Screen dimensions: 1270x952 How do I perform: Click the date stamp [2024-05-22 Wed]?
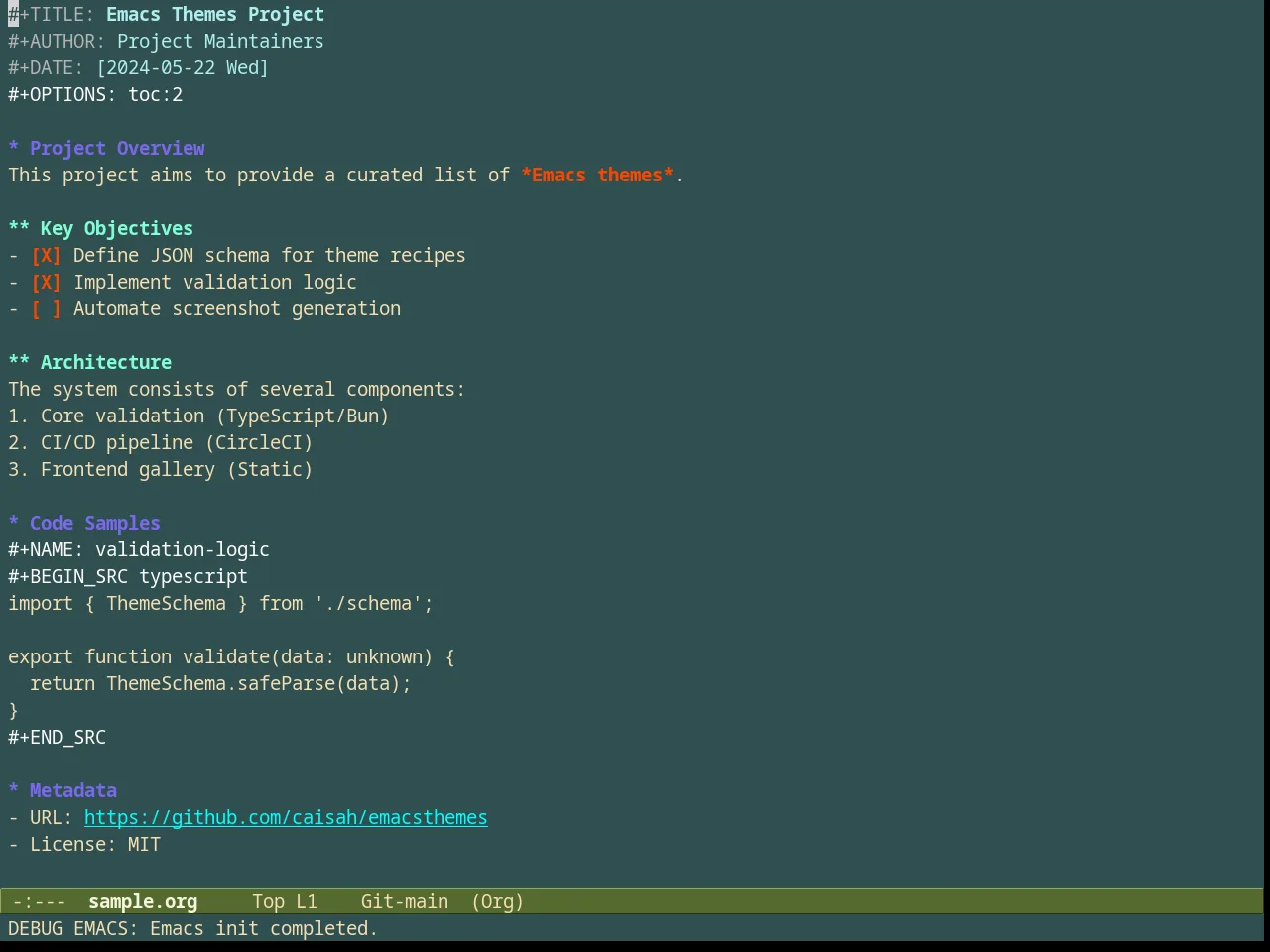pos(183,68)
